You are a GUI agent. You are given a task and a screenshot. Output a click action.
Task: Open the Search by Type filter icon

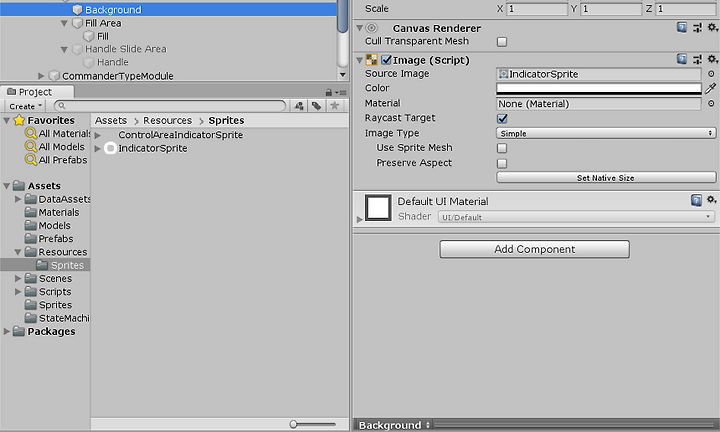[299, 106]
